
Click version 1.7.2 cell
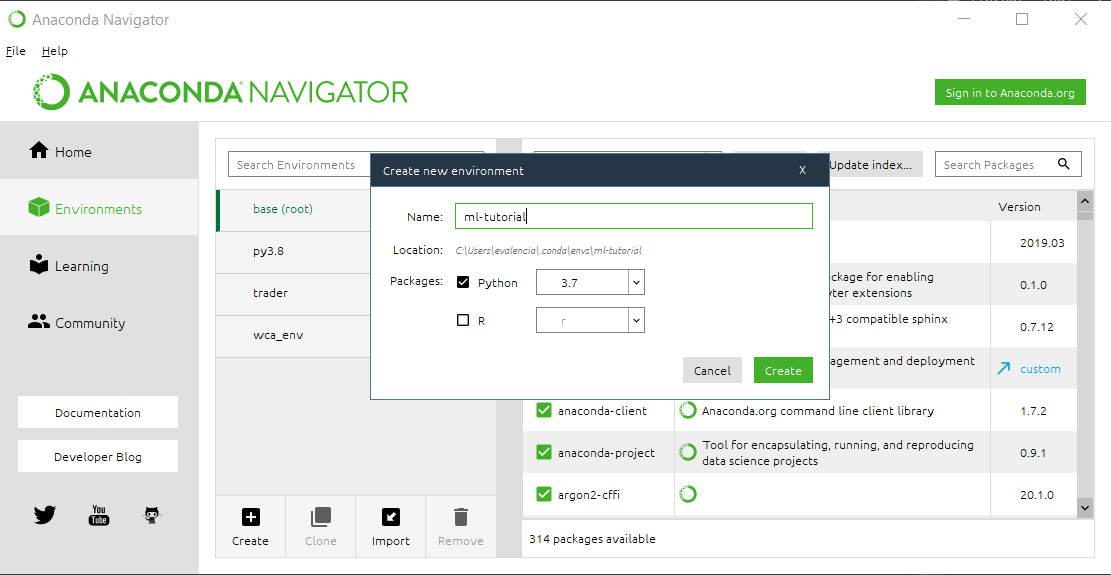click(x=1033, y=411)
